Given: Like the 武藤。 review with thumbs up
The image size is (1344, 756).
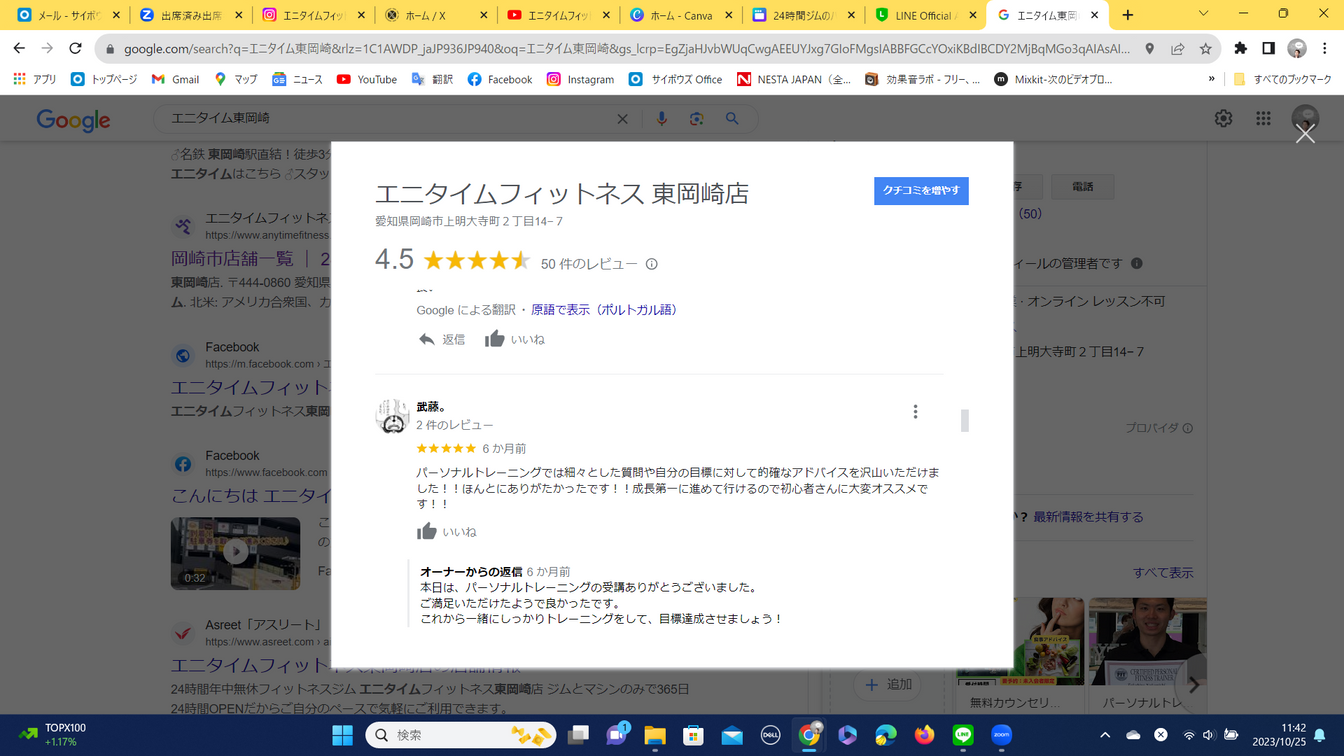Looking at the screenshot, I should coord(427,531).
